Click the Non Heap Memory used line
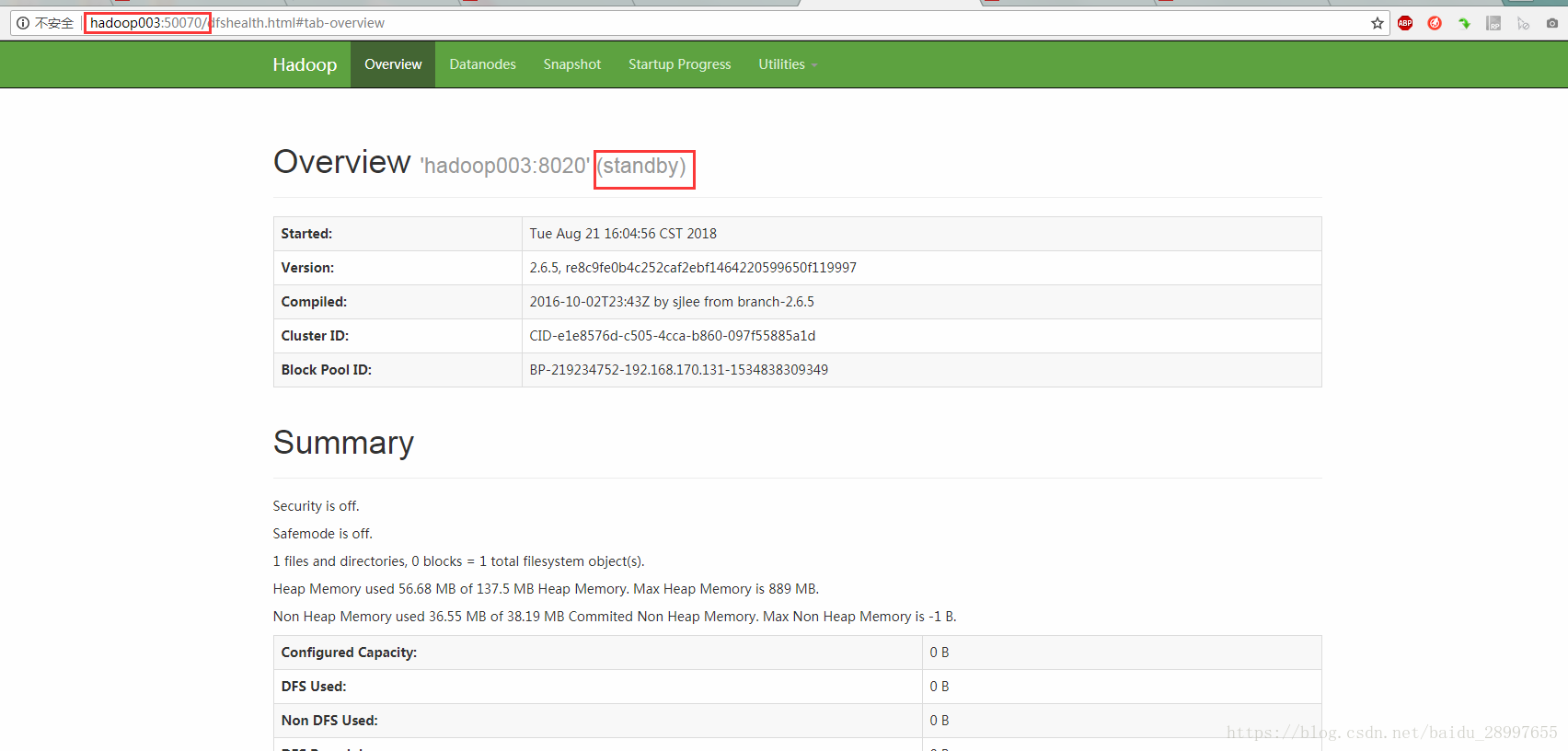Image resolution: width=1568 pixels, height=751 pixels. [x=614, y=617]
